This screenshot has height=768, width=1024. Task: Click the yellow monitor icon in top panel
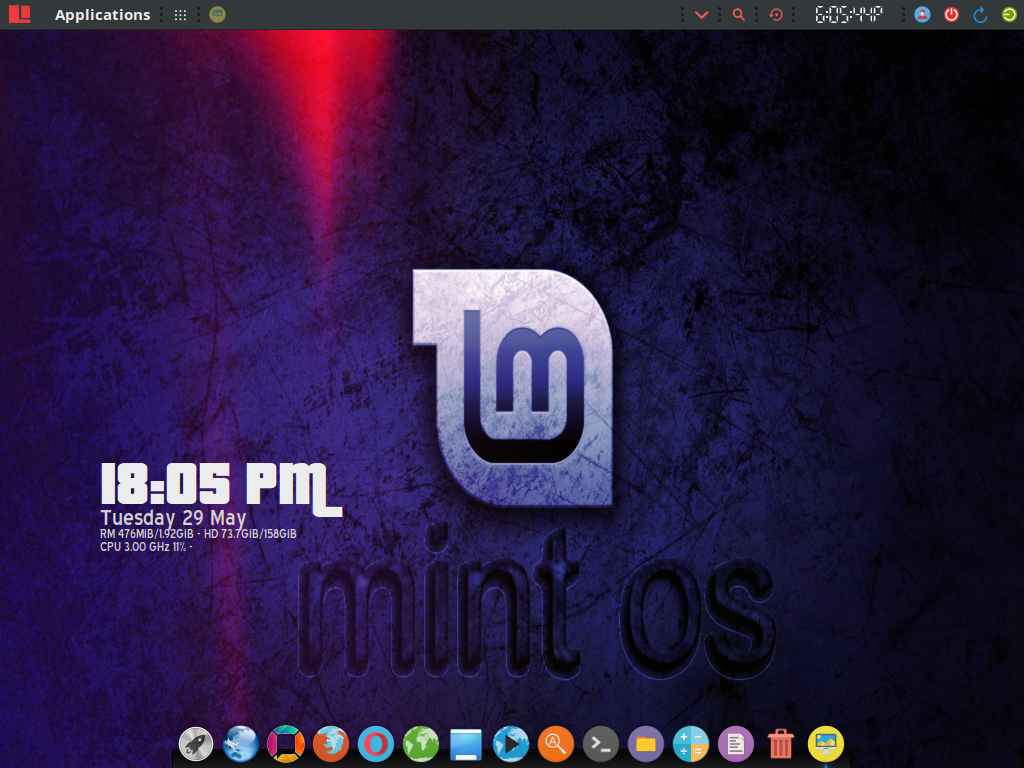(x=217, y=14)
